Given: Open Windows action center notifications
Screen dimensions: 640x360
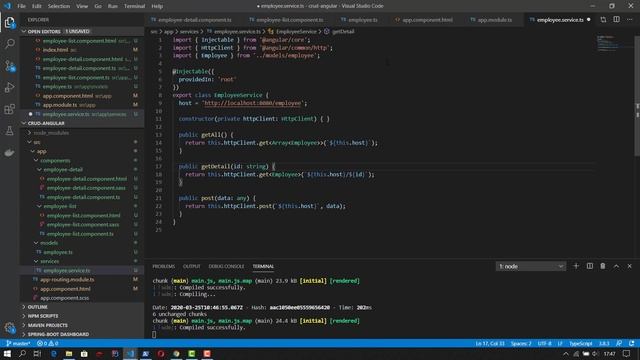Looking at the screenshot, I should [627, 353].
